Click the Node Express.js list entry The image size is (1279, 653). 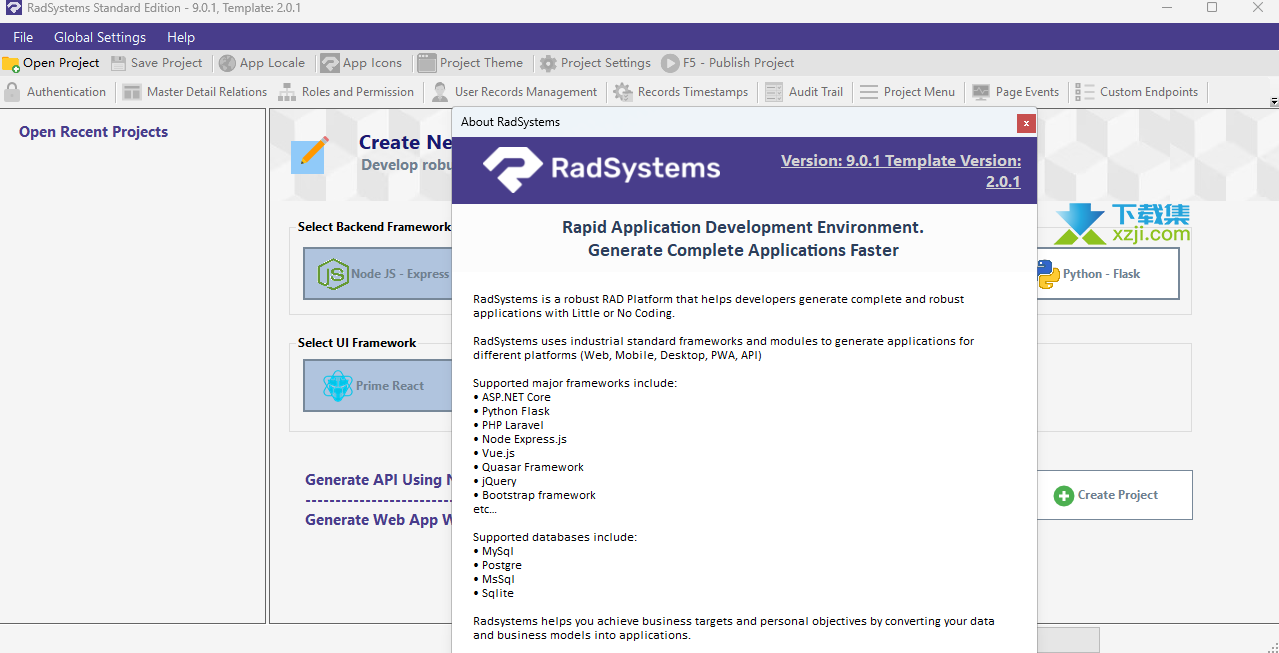coord(524,439)
